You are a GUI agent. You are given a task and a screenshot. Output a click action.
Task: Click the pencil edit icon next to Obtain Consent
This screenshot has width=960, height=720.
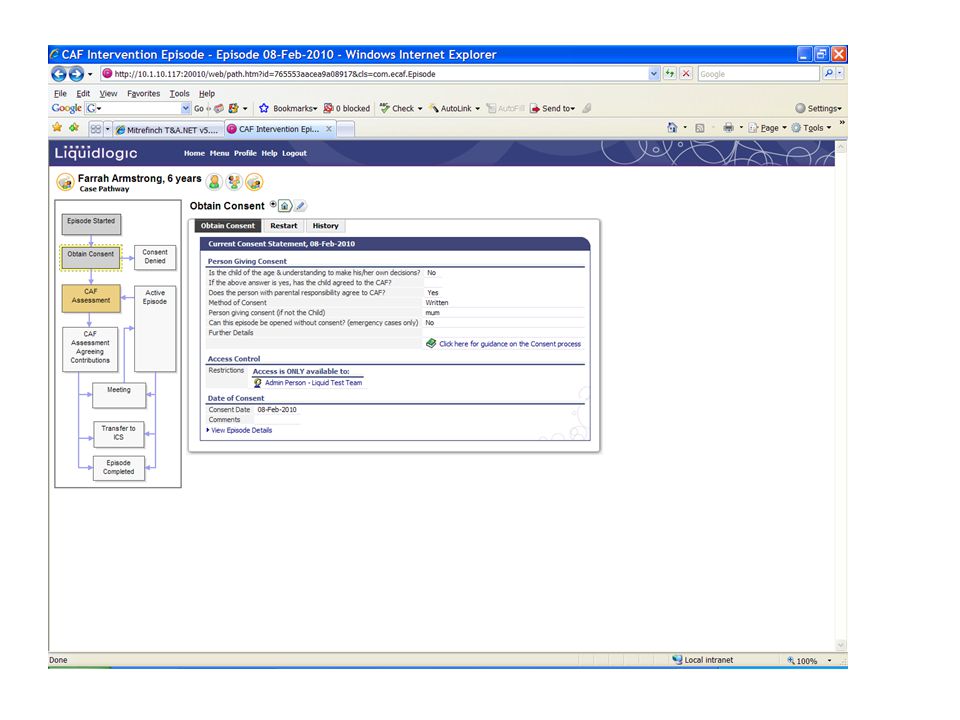(300, 206)
